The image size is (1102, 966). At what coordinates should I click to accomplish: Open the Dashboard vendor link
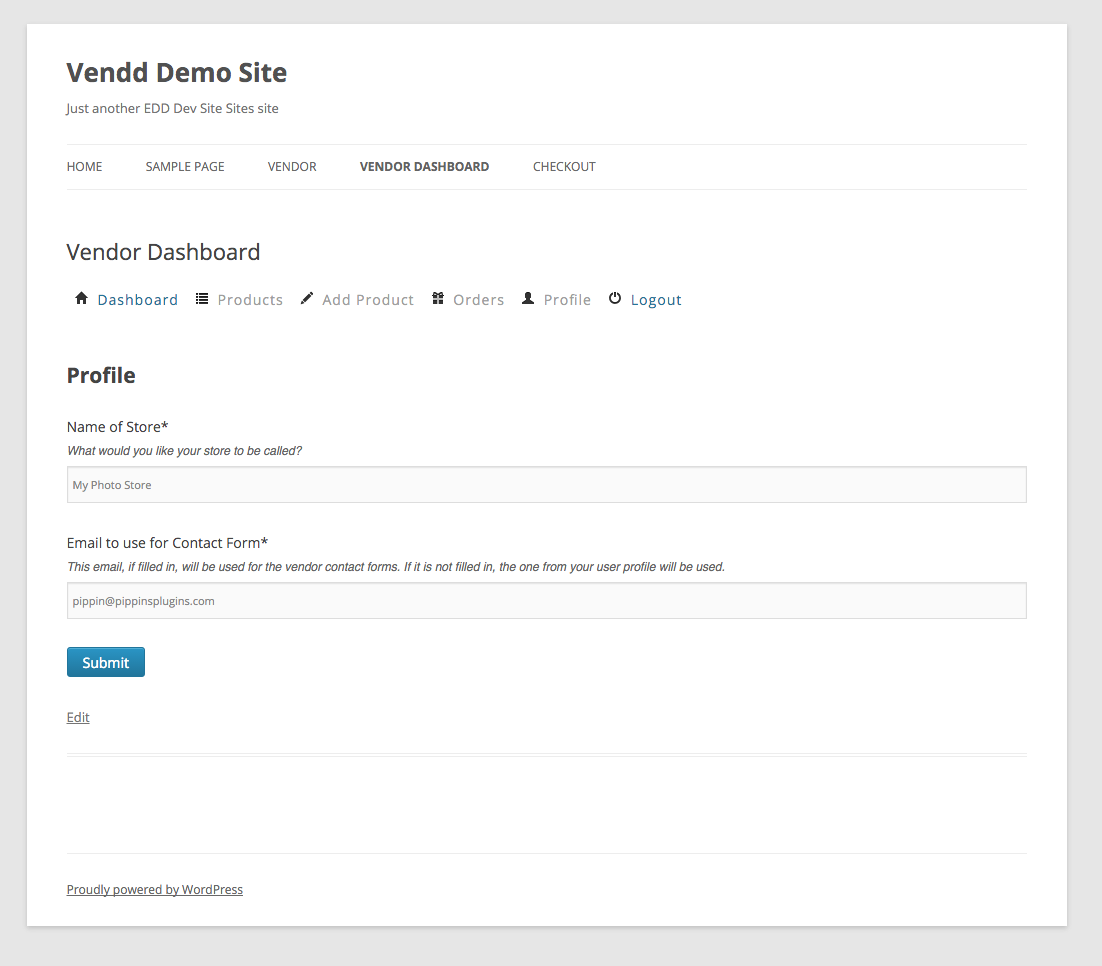point(138,300)
